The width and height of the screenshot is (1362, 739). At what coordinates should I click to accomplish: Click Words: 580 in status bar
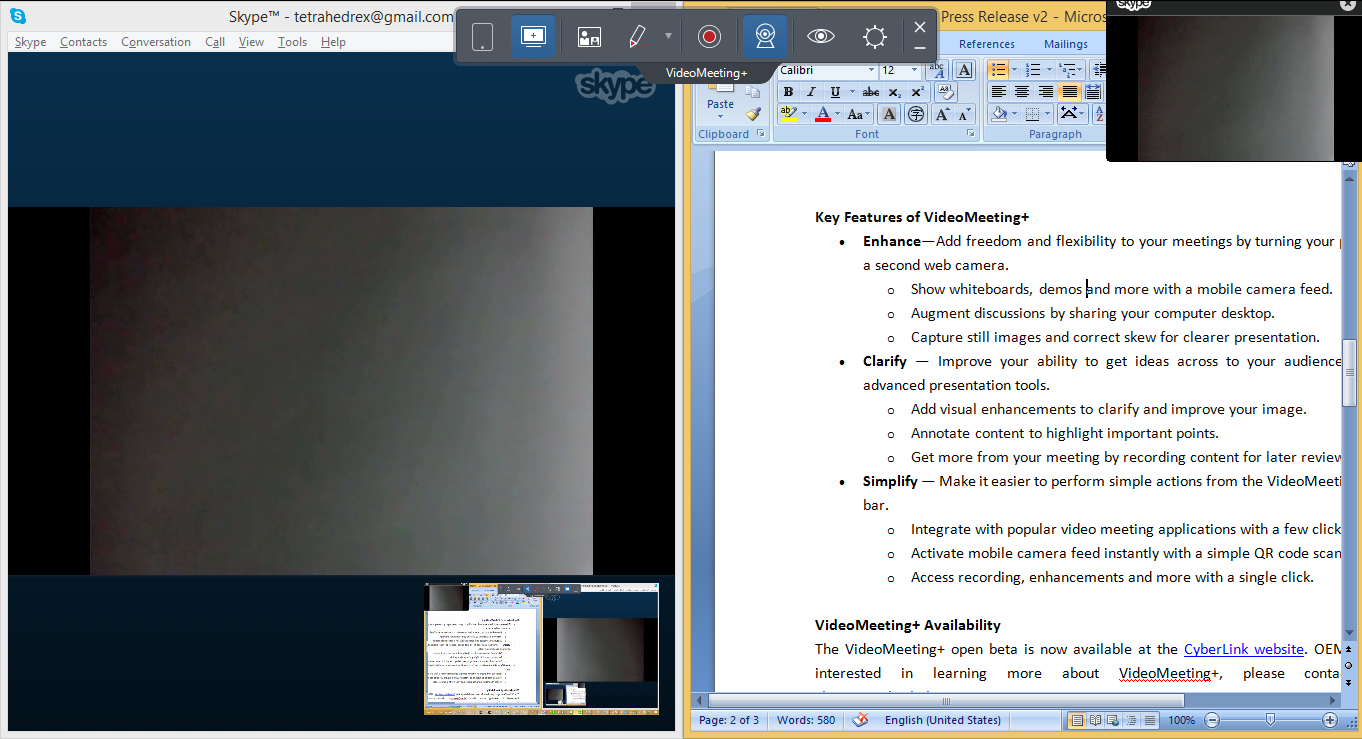coord(806,720)
